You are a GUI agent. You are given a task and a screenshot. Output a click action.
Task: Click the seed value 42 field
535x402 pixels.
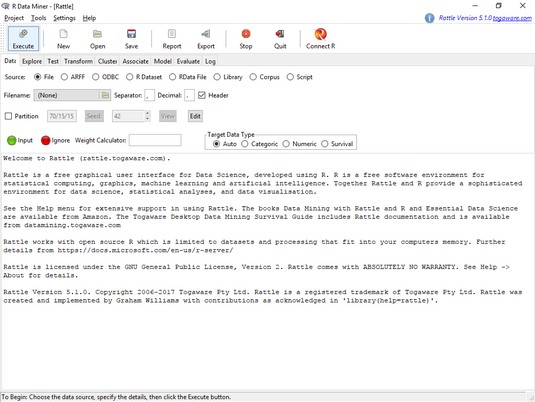pyautogui.click(x=129, y=116)
